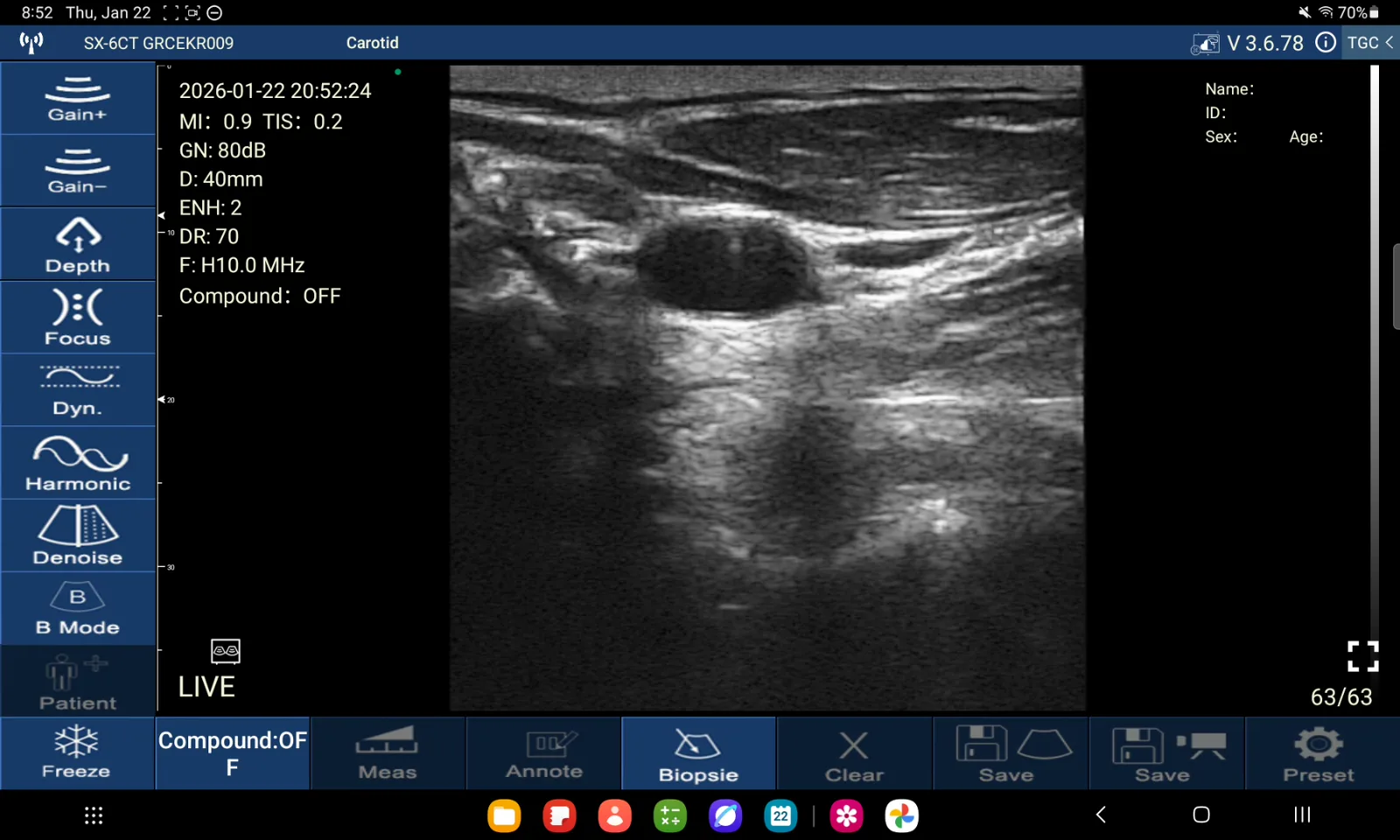Adjust scan Depth setting

click(x=78, y=244)
